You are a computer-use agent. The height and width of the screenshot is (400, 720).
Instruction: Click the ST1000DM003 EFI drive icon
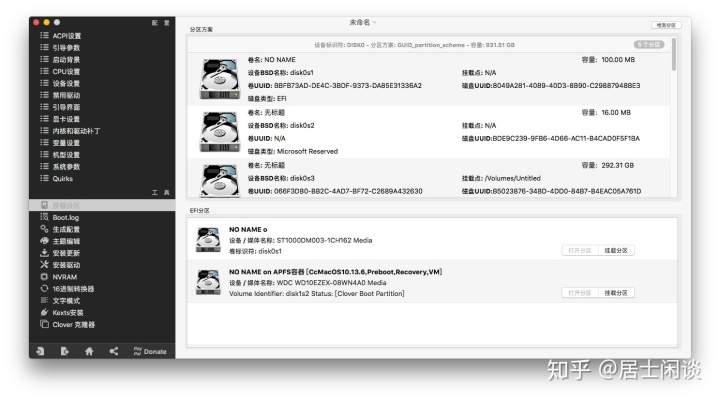click(208, 240)
